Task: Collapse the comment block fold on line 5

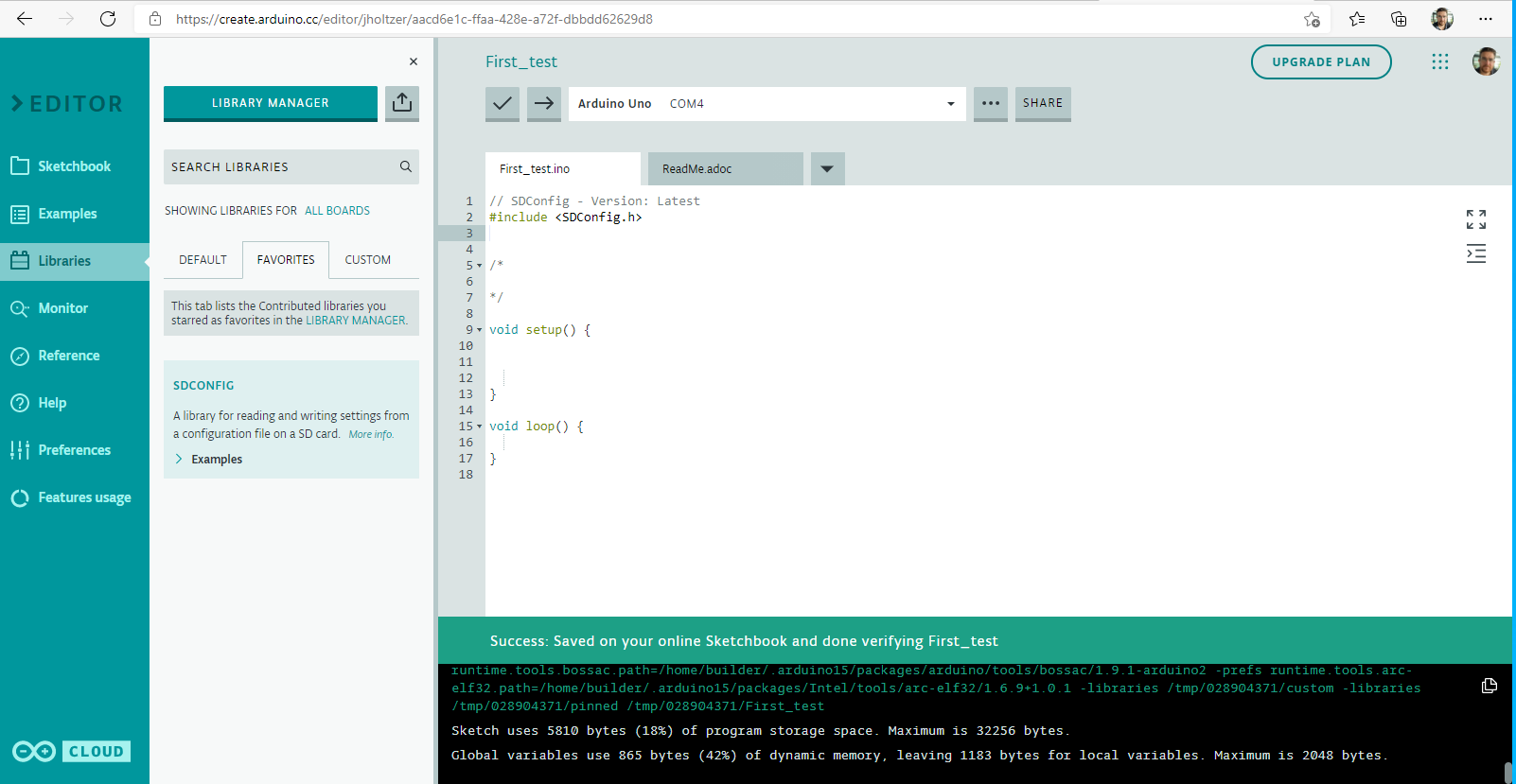Action: click(x=480, y=266)
